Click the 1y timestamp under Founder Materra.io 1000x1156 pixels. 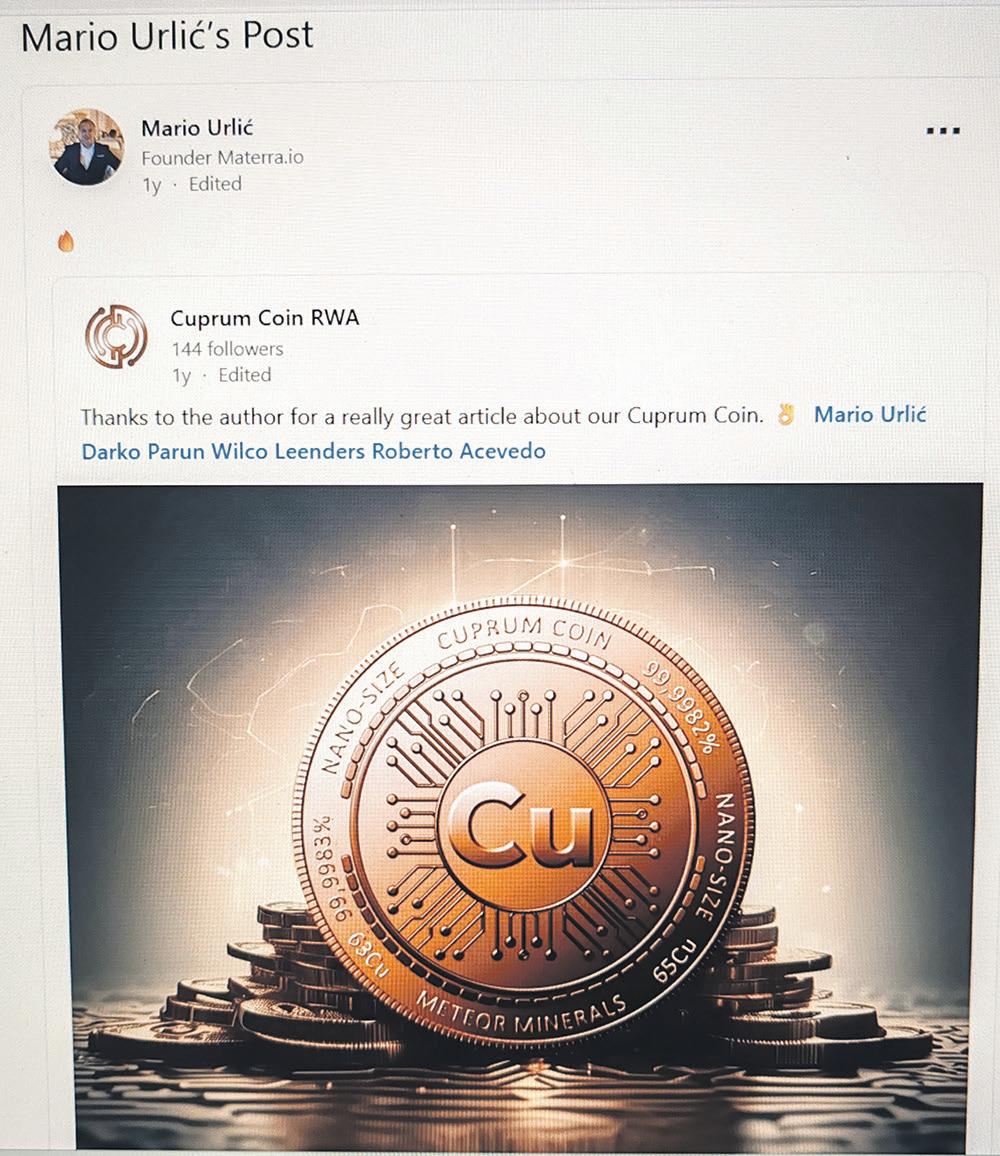pyautogui.click(x=151, y=185)
